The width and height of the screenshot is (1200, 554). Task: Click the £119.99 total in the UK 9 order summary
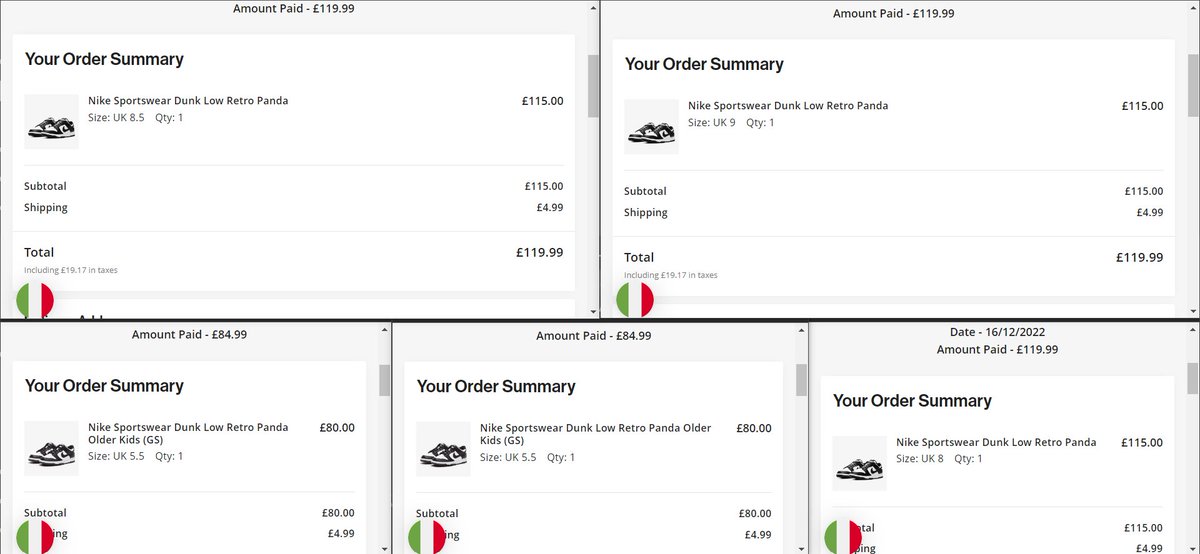point(1139,257)
